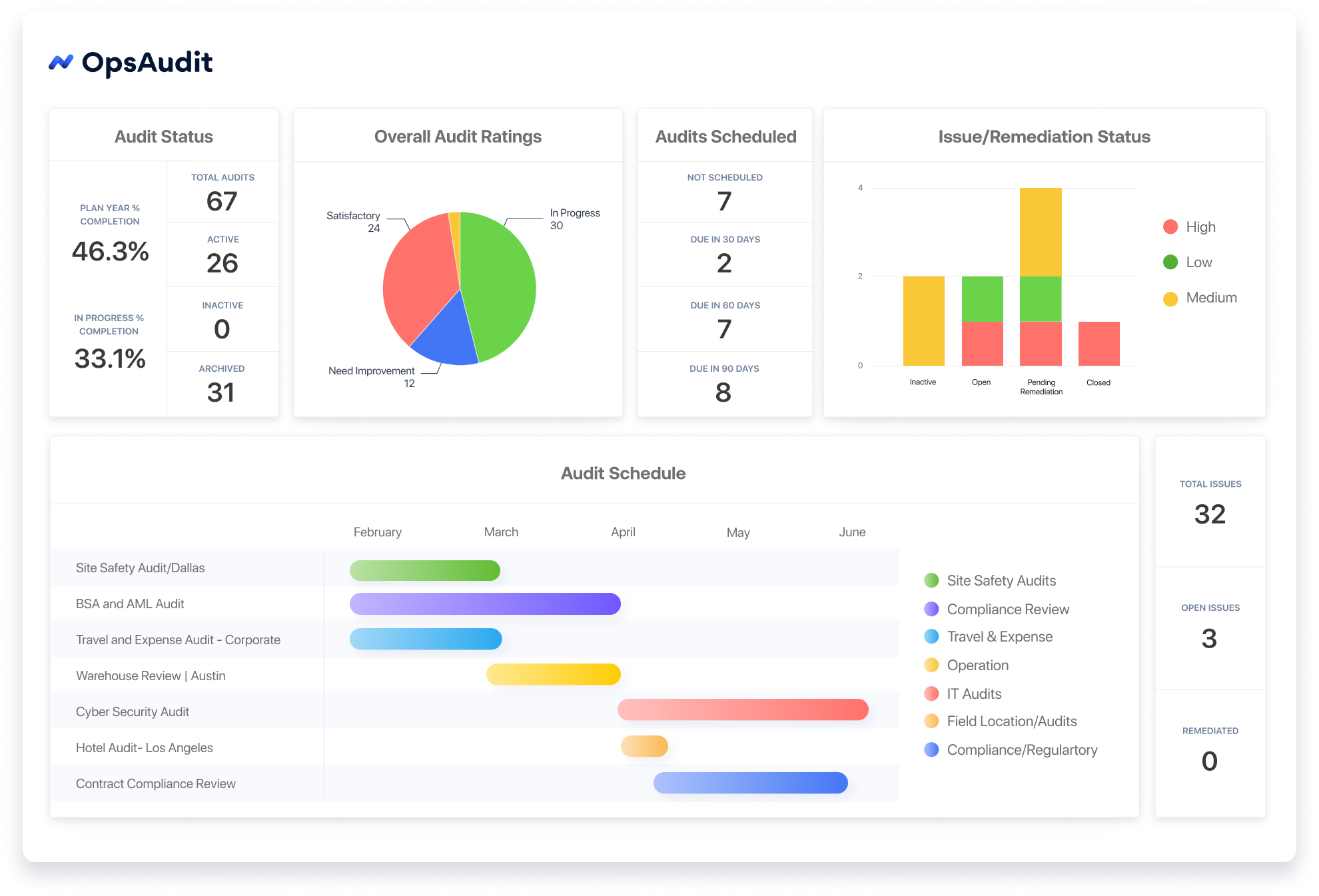
Task: Click the BSA and AML Audit timeline bar
Action: [484, 604]
